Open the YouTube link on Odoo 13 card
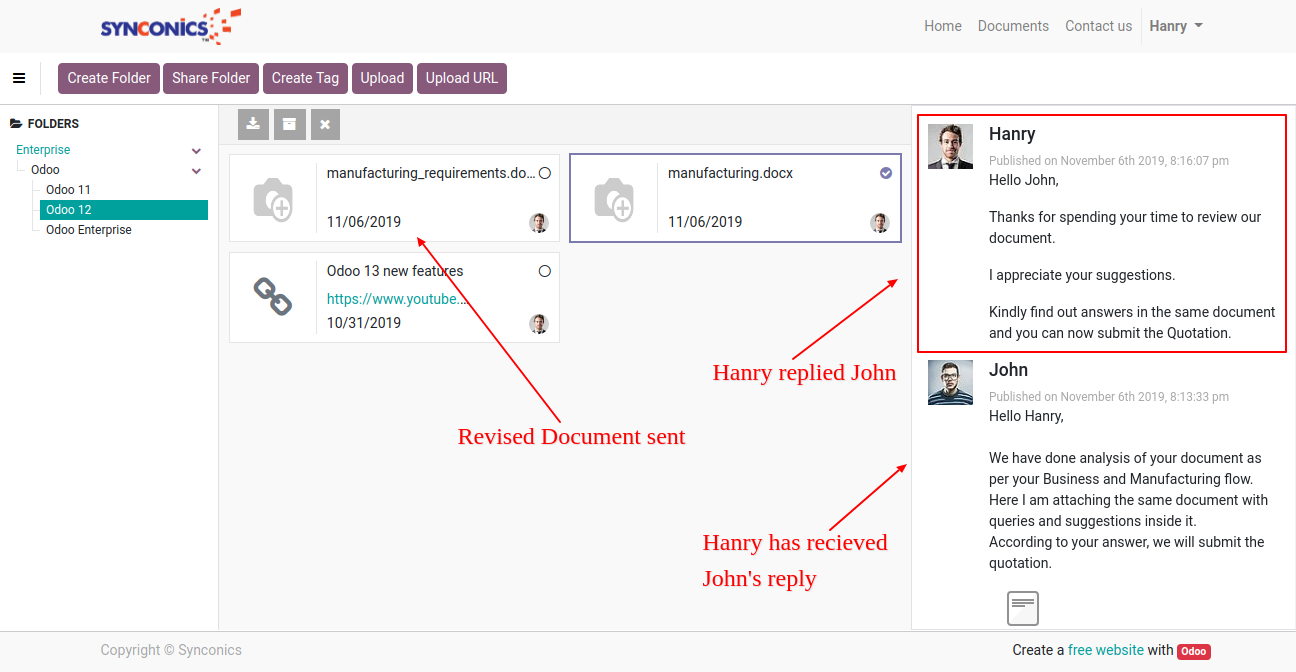 (x=397, y=299)
